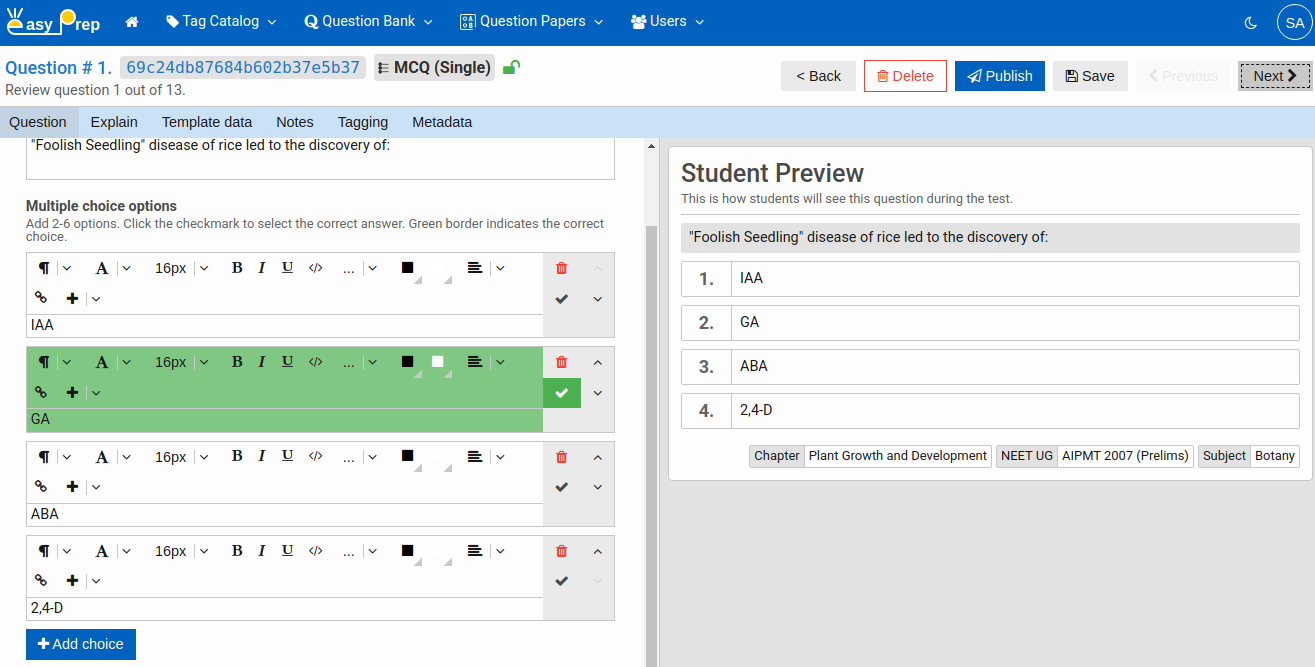Viewport: 1315px width, 667px height.
Task: Pick black text color swatch for ABA
Action: tap(407, 456)
